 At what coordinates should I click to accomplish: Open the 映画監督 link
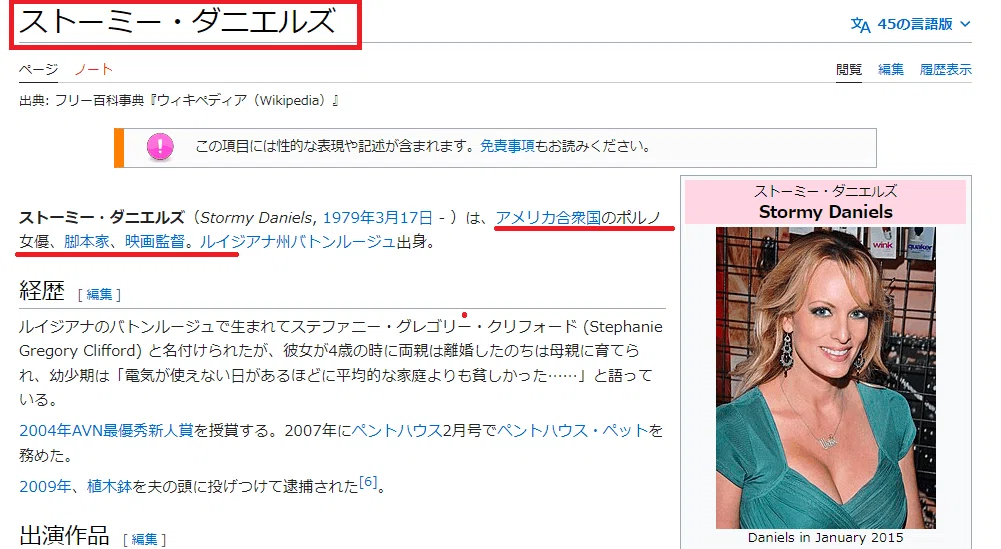154,242
